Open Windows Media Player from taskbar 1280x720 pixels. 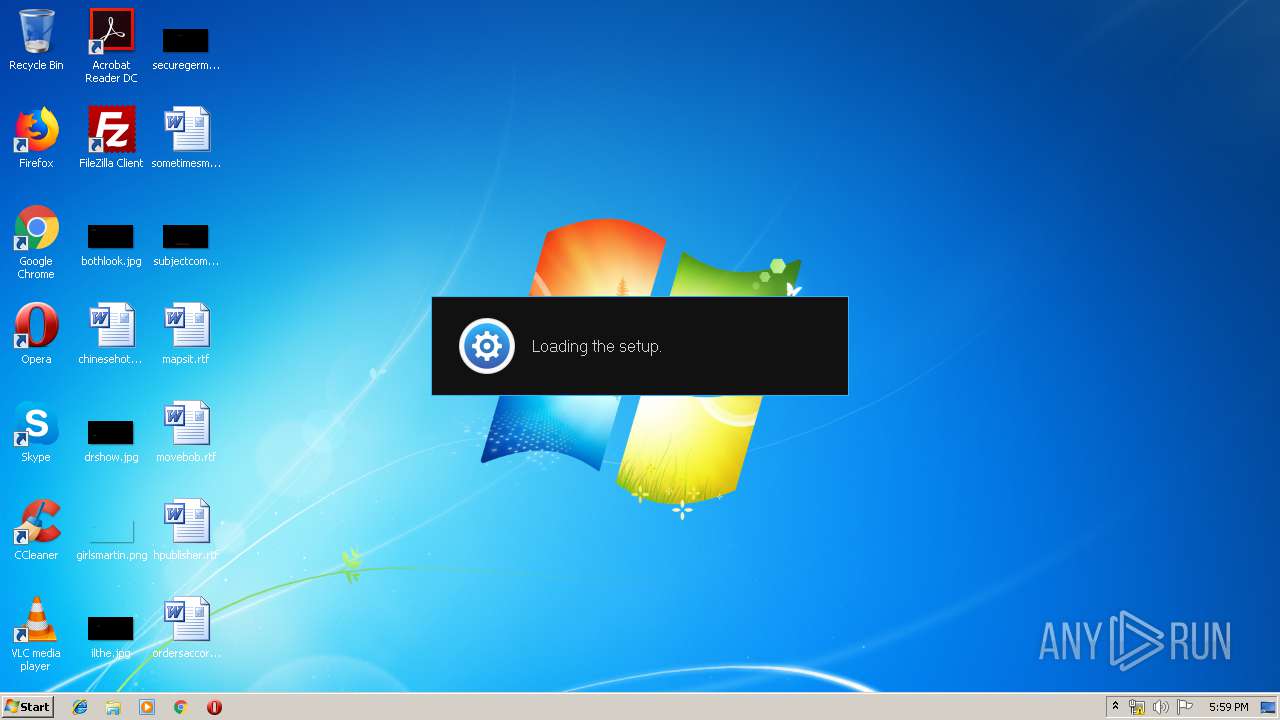(147, 707)
